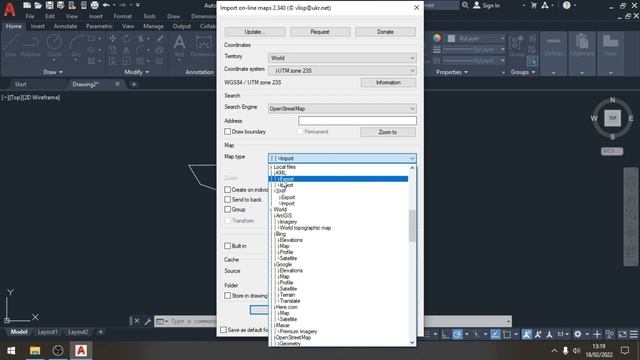The image size is (640, 360).
Task: Click the New file icon in quick access
Action: click(27, 5)
